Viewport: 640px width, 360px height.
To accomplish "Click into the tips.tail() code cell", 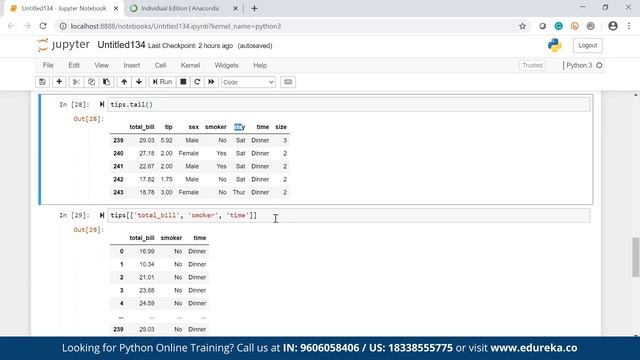I will 348,104.
